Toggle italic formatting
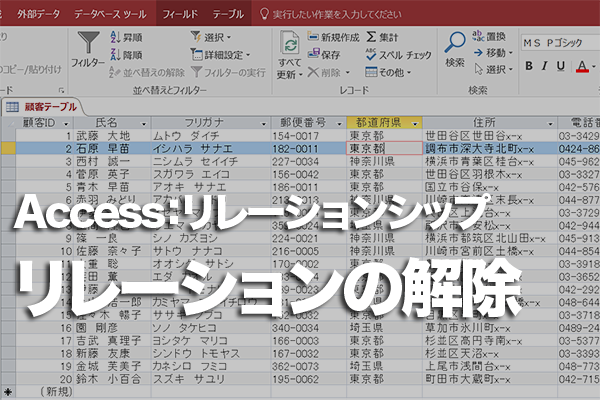This screenshot has width=600, height=400. [545, 66]
